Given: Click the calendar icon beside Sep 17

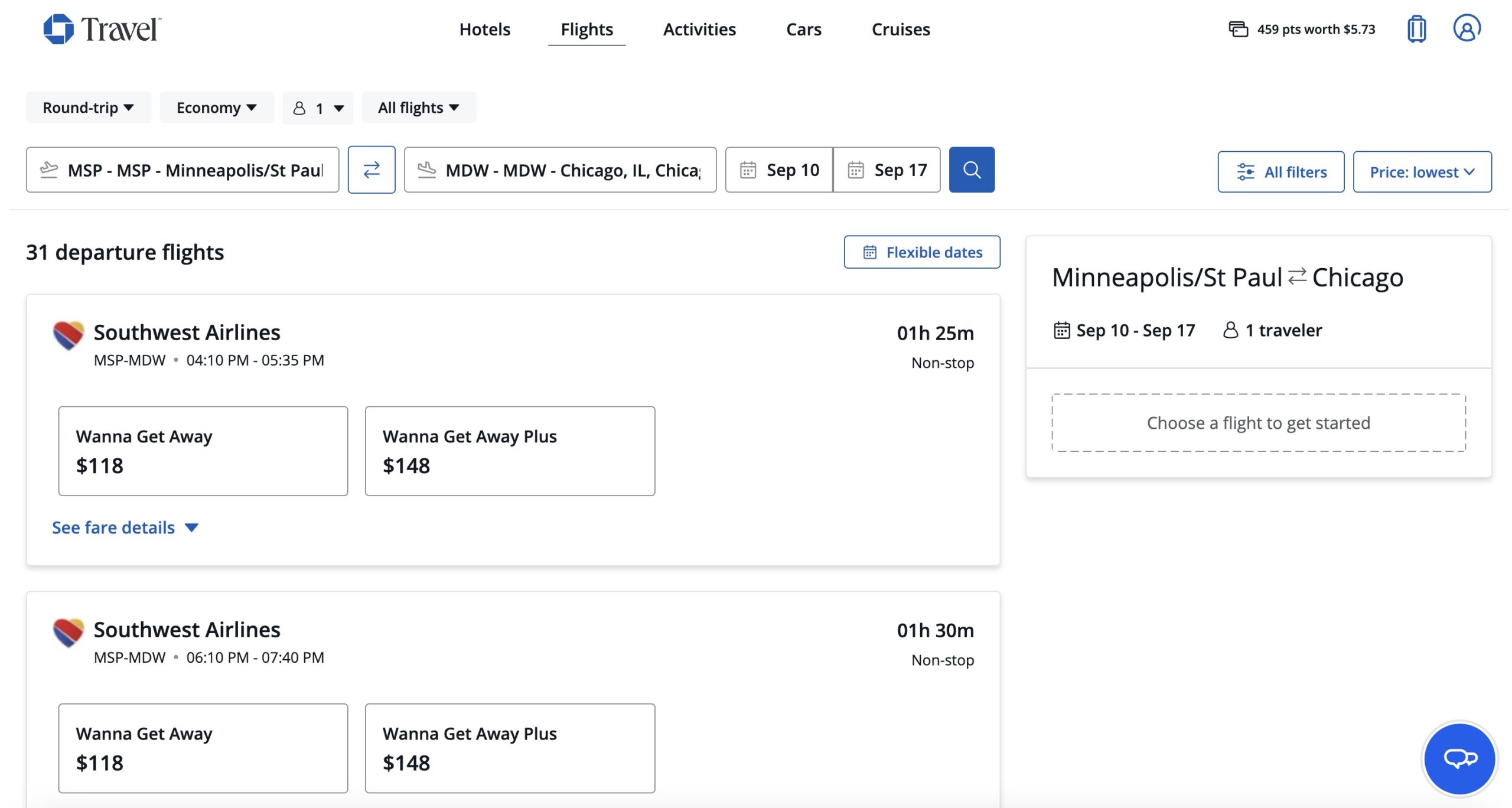Looking at the screenshot, I should click(856, 170).
